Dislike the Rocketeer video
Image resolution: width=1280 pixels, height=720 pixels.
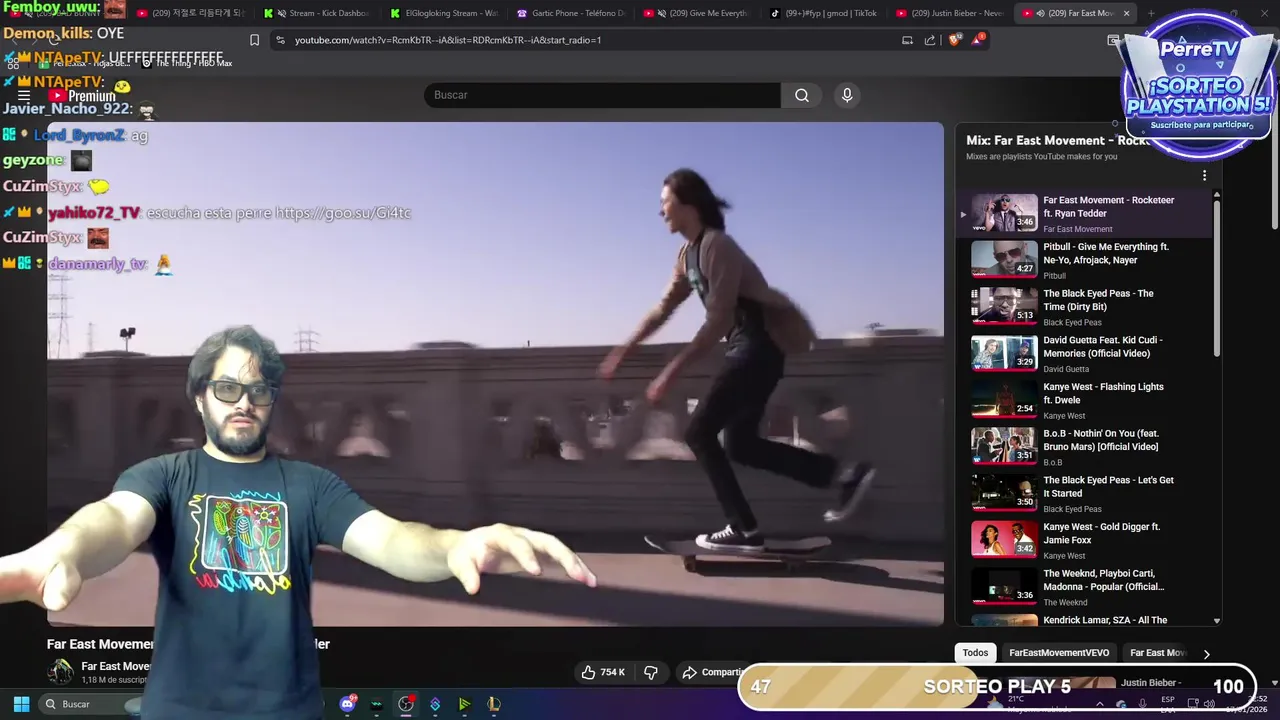point(651,672)
